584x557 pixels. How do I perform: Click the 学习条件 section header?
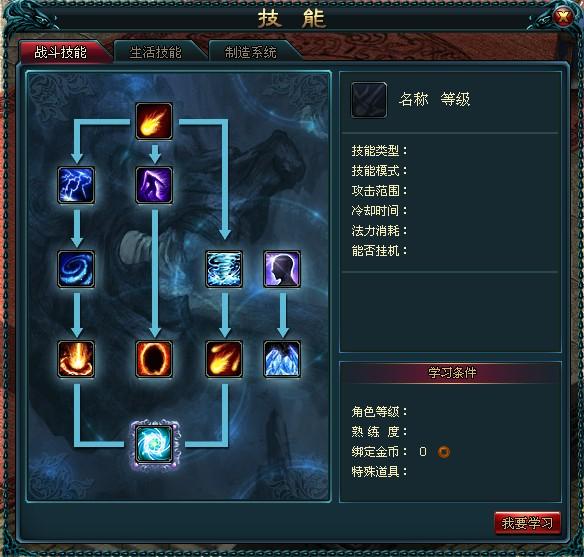point(451,372)
